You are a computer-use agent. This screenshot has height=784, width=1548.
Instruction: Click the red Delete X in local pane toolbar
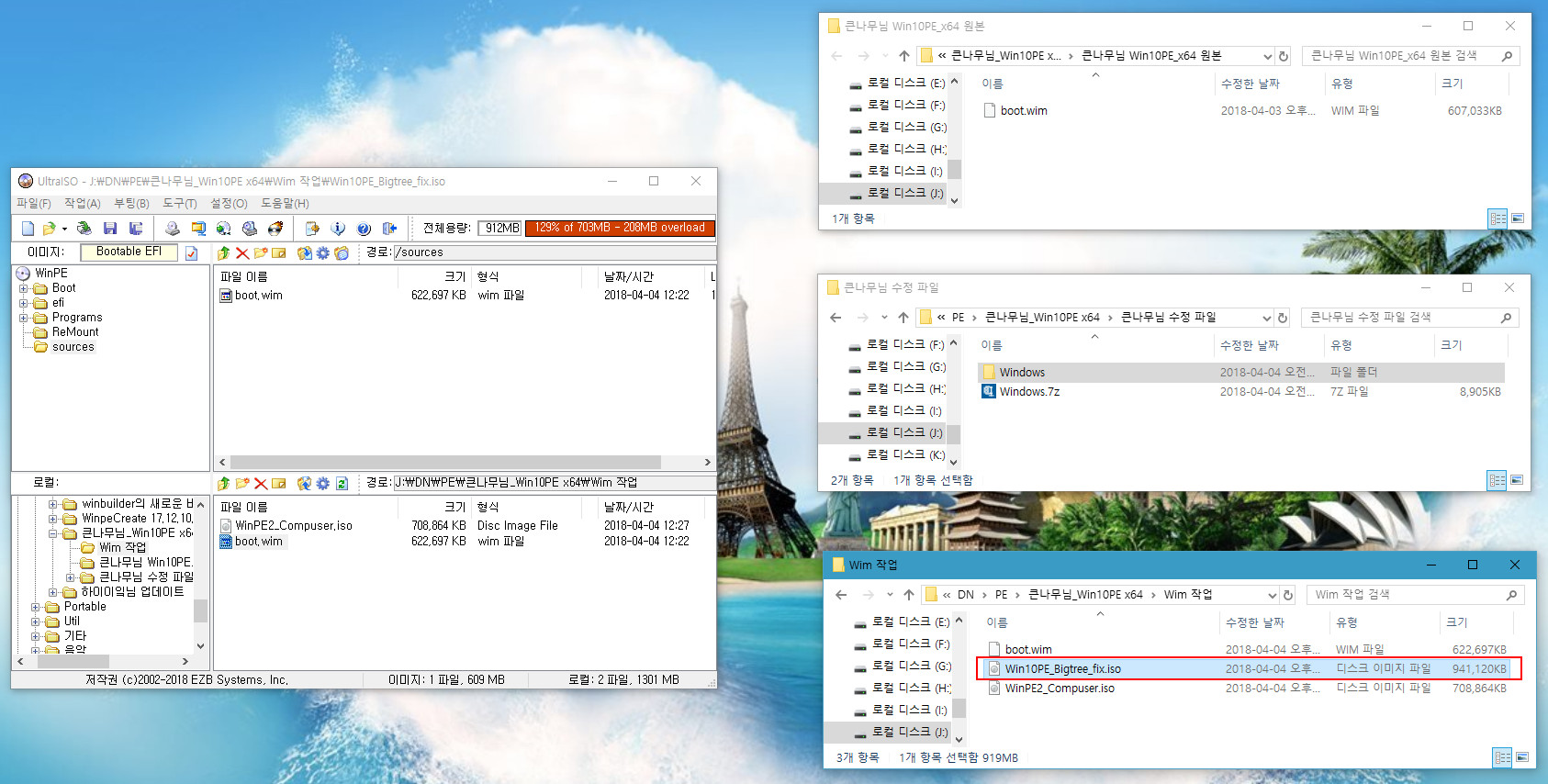pos(261,483)
